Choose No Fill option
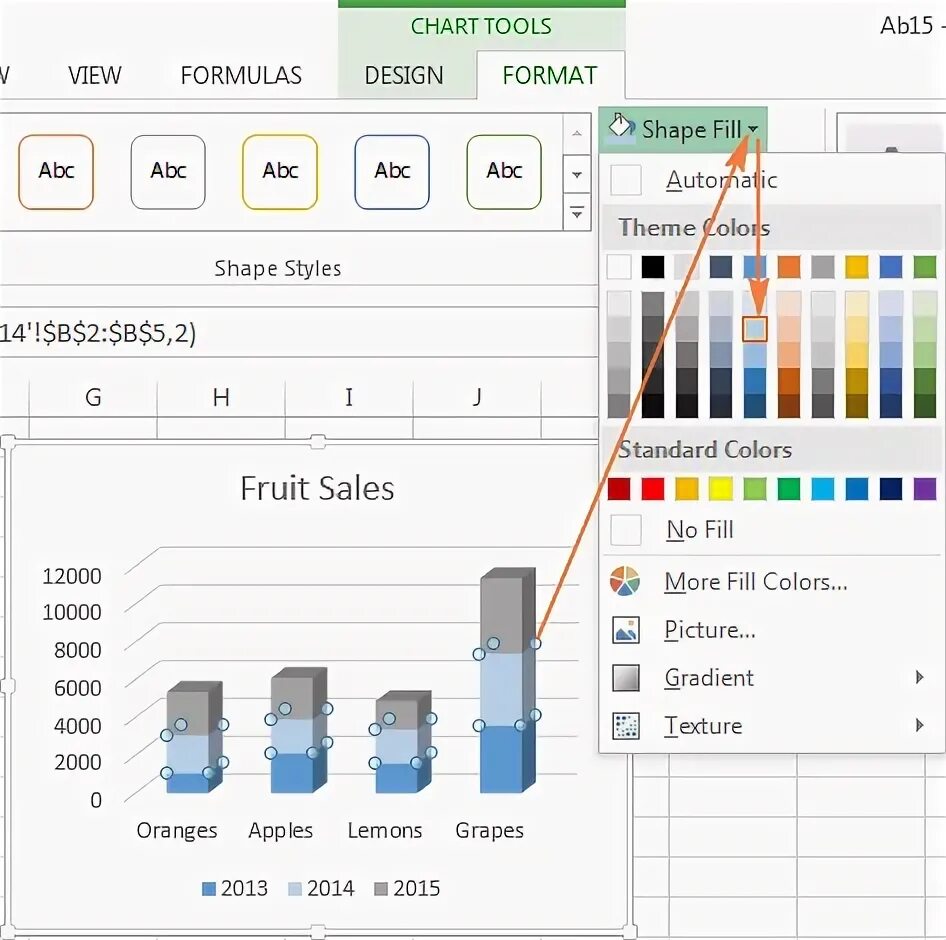Viewport: 946px width, 940px height. pos(772,530)
